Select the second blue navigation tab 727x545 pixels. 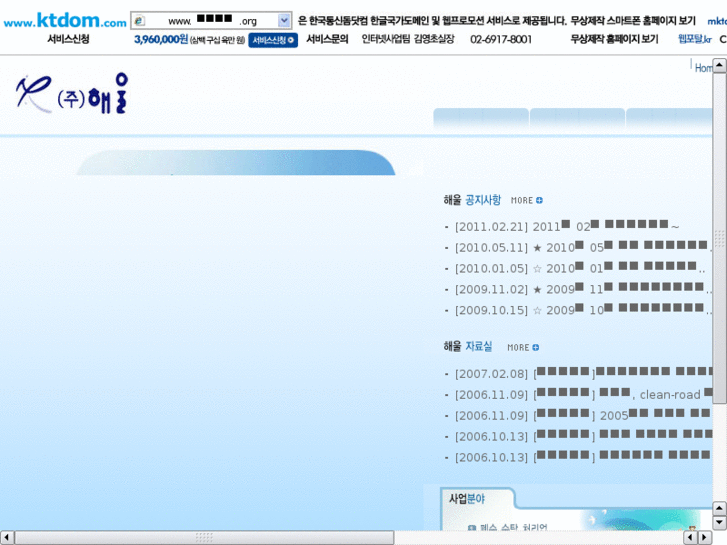pos(577,118)
